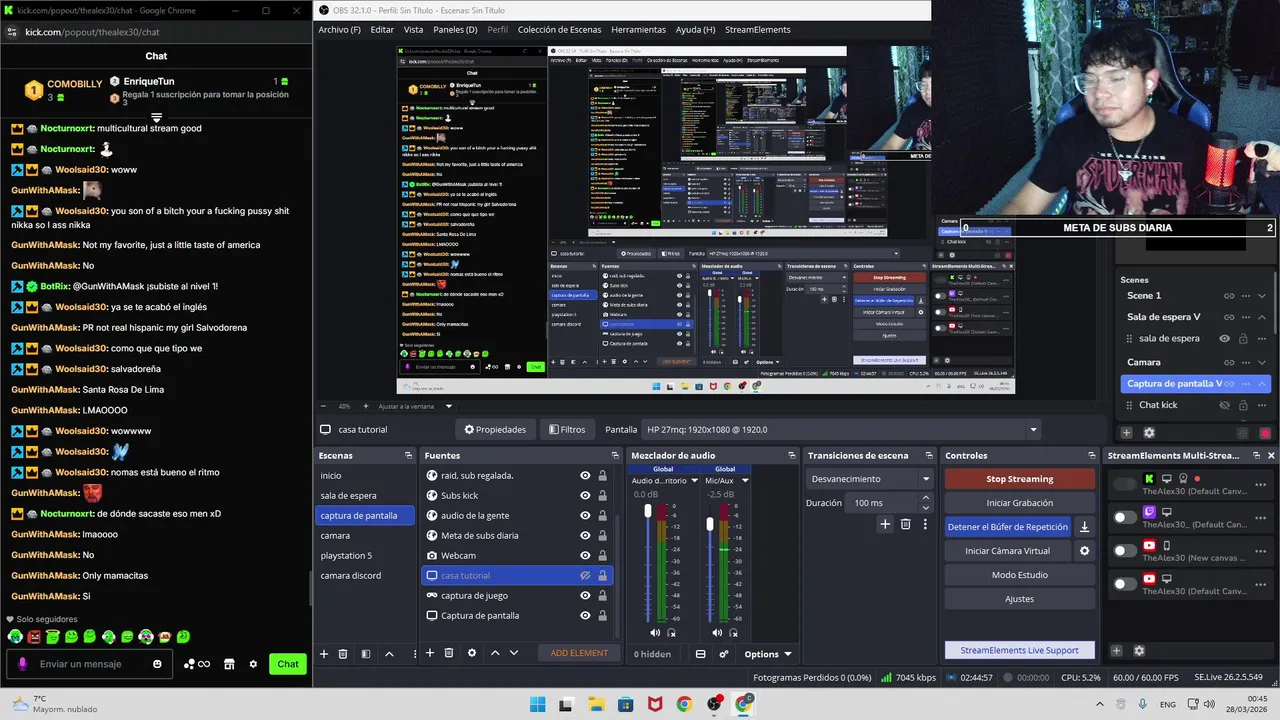Screen dimensions: 1280x720
Task: Enable the YouTube Default Canvas output toggle
Action: (x=1125, y=584)
